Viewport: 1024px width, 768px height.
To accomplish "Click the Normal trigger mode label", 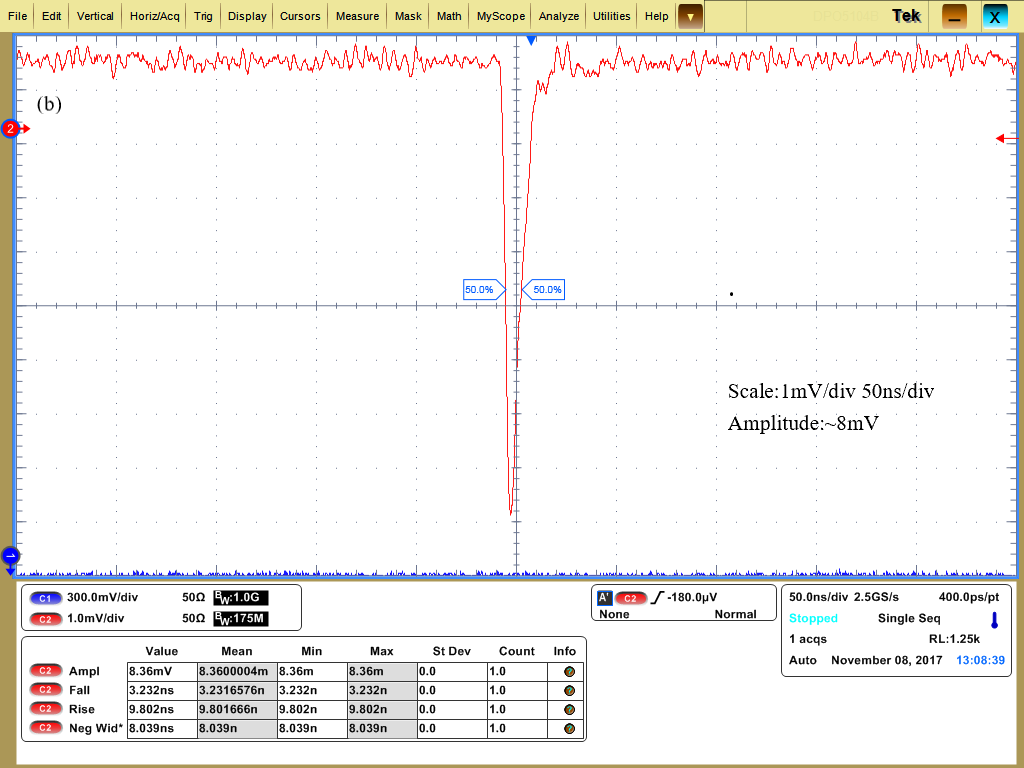I will click(735, 614).
